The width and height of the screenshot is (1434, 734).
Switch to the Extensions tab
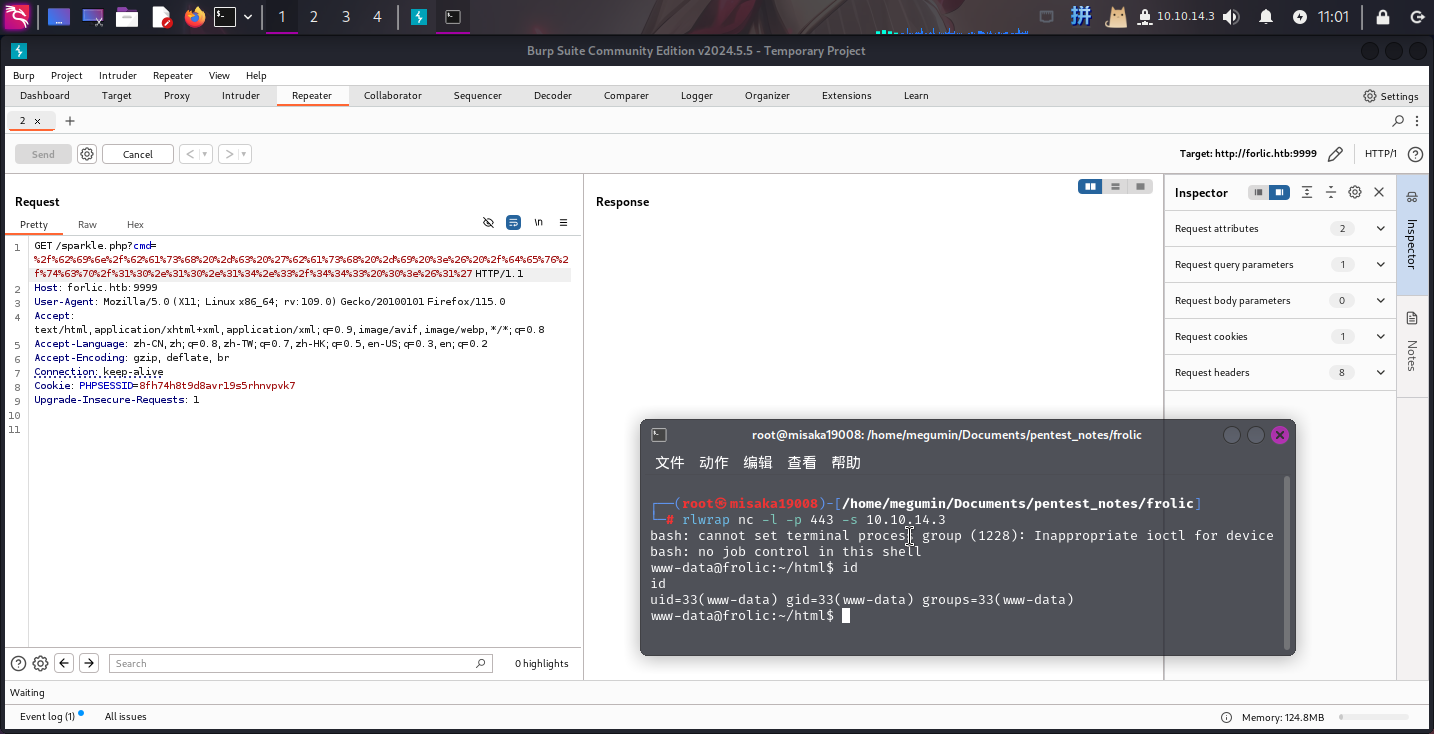tap(847, 96)
